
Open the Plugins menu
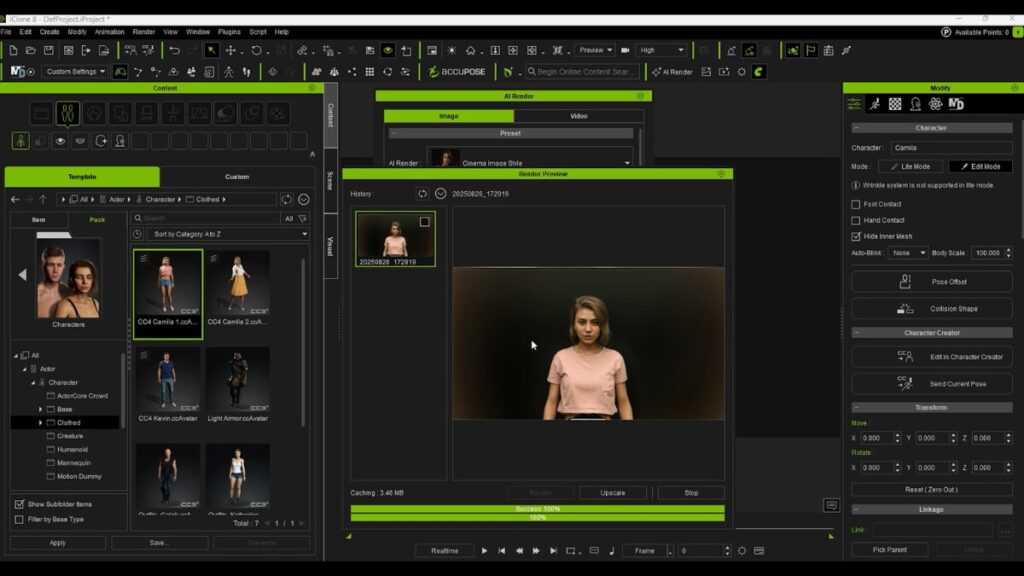[229, 32]
